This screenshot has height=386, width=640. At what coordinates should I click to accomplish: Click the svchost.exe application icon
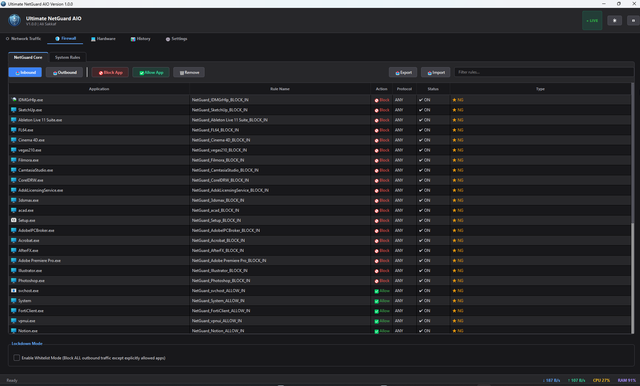click(x=13, y=291)
